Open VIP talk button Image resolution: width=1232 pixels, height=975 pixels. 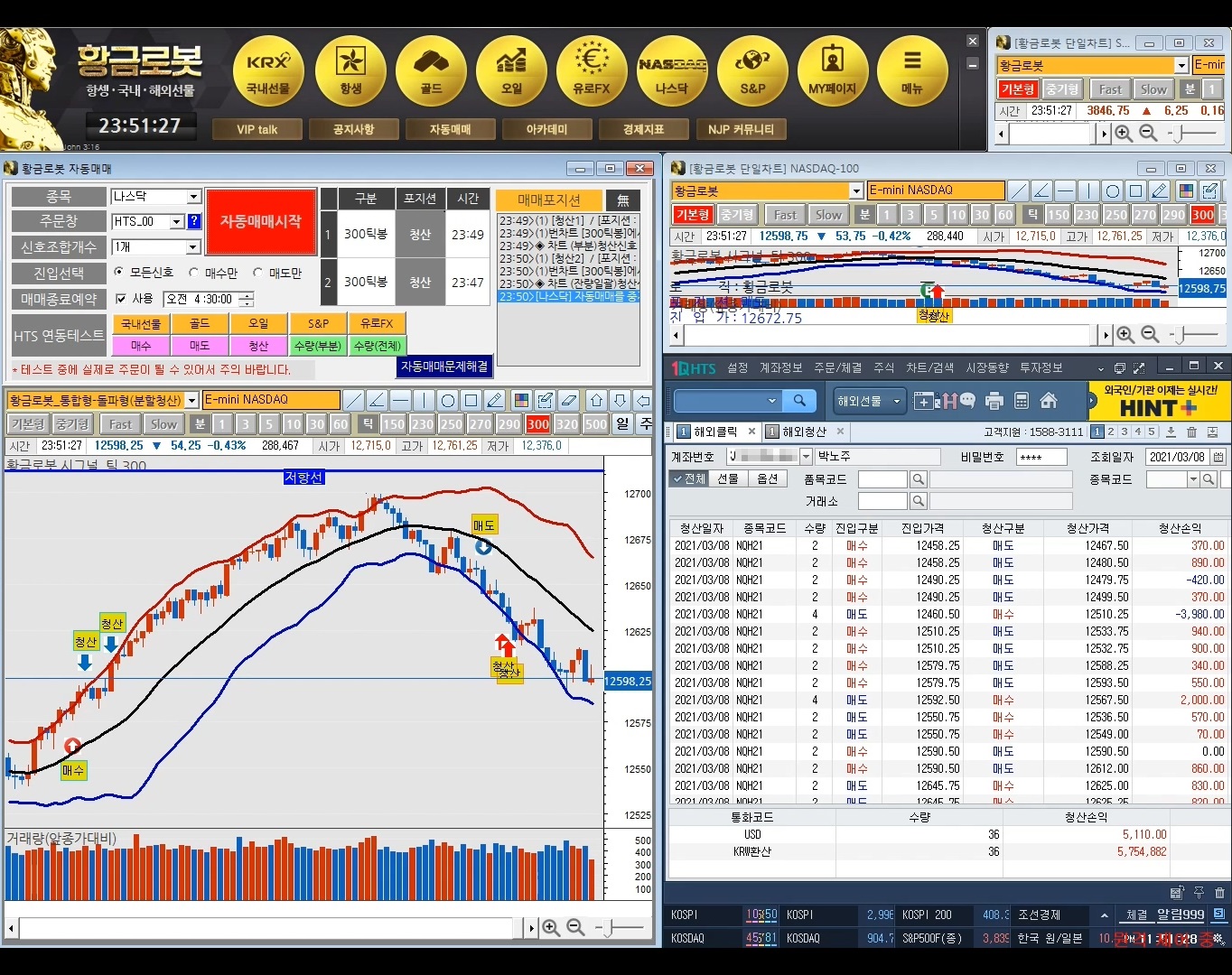(257, 130)
